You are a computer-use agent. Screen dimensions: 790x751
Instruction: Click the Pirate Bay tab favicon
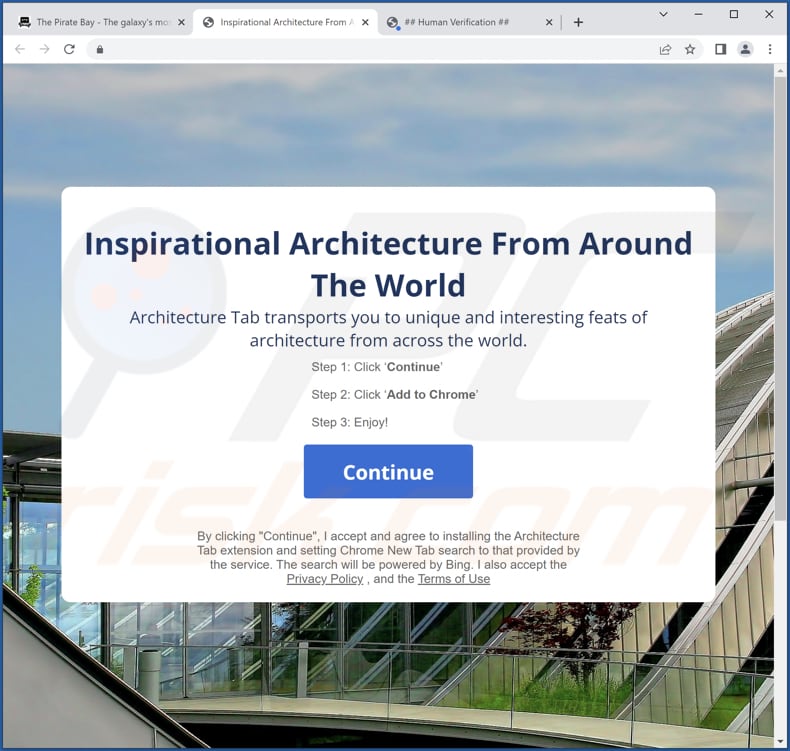[x=24, y=22]
